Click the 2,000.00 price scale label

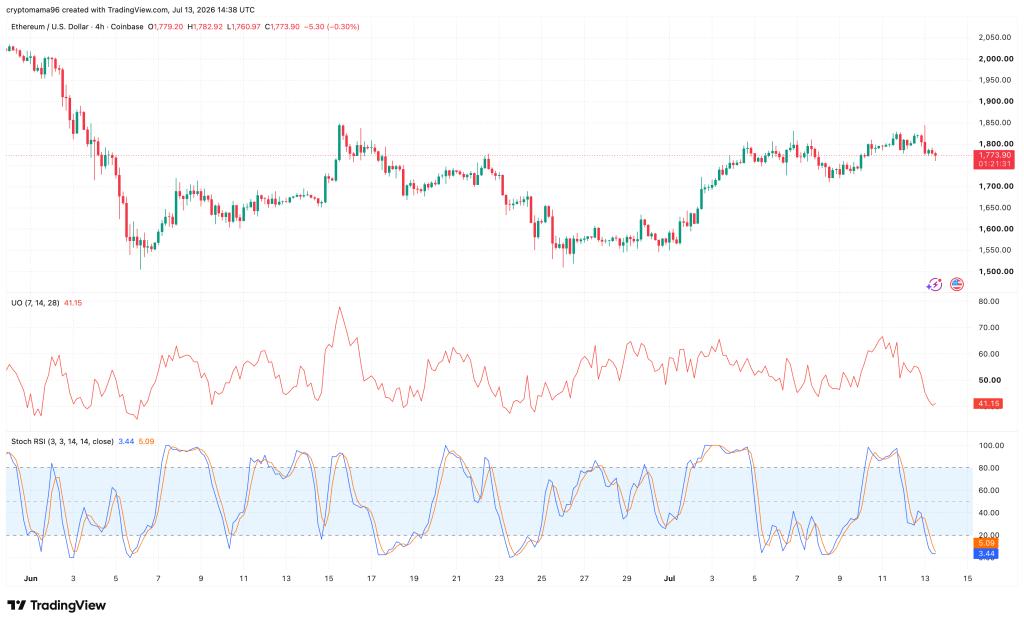point(996,59)
